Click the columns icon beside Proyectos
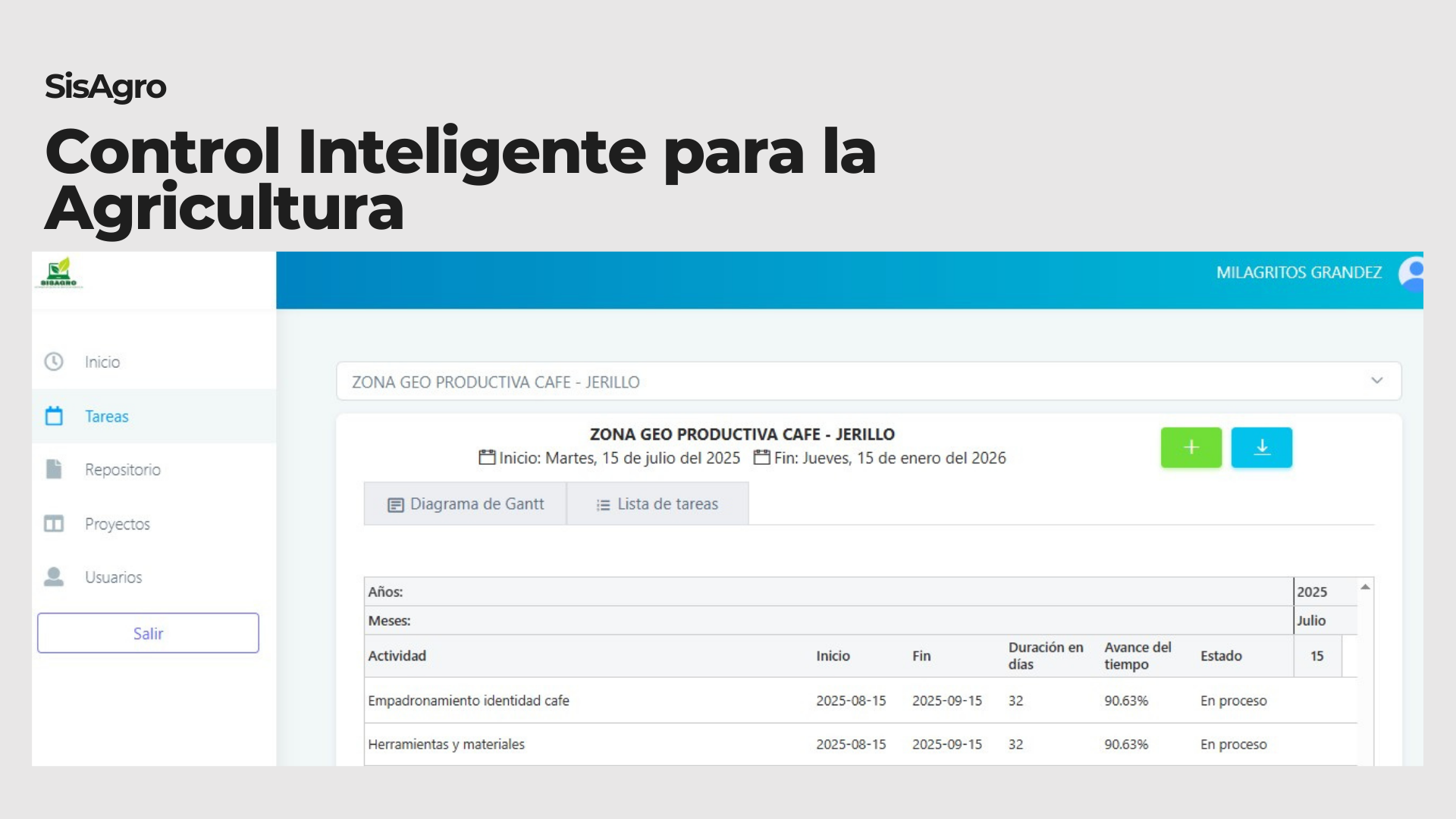Image resolution: width=1456 pixels, height=819 pixels. pos(54,524)
